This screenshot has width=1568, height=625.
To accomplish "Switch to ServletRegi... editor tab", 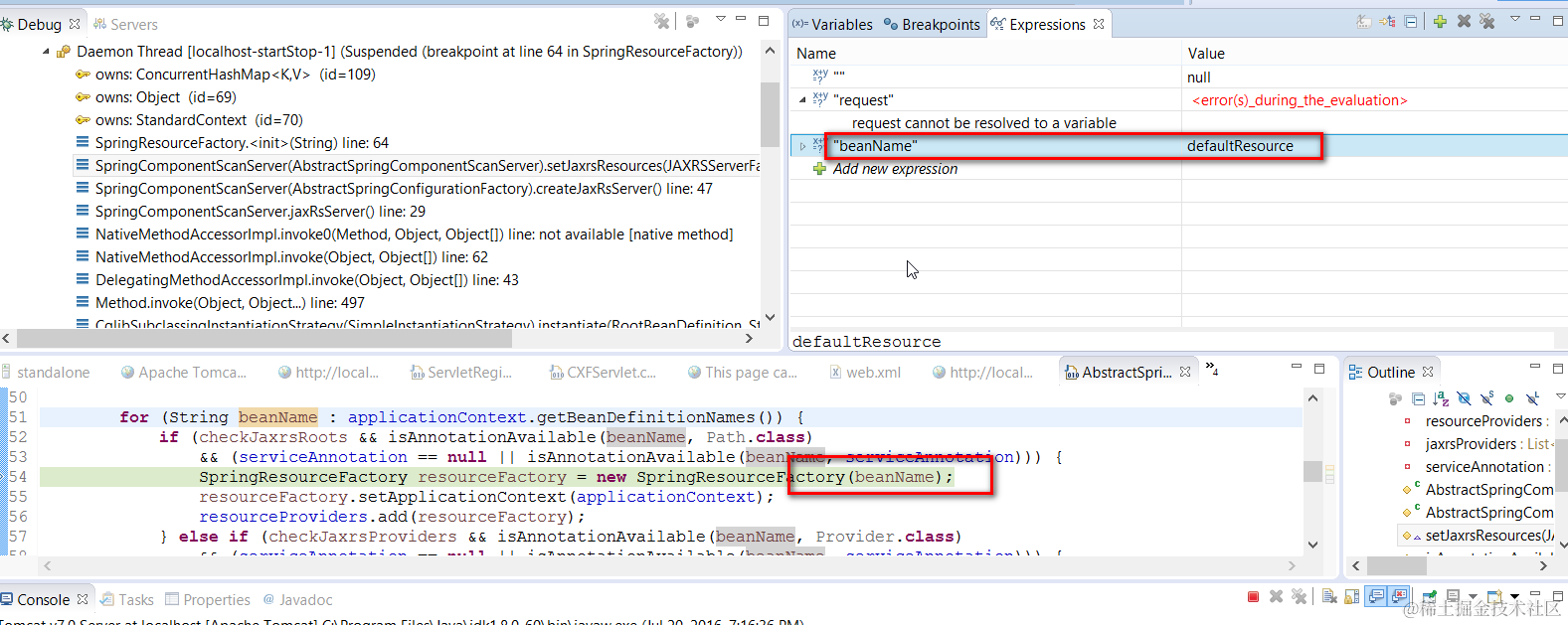I will point(461,372).
